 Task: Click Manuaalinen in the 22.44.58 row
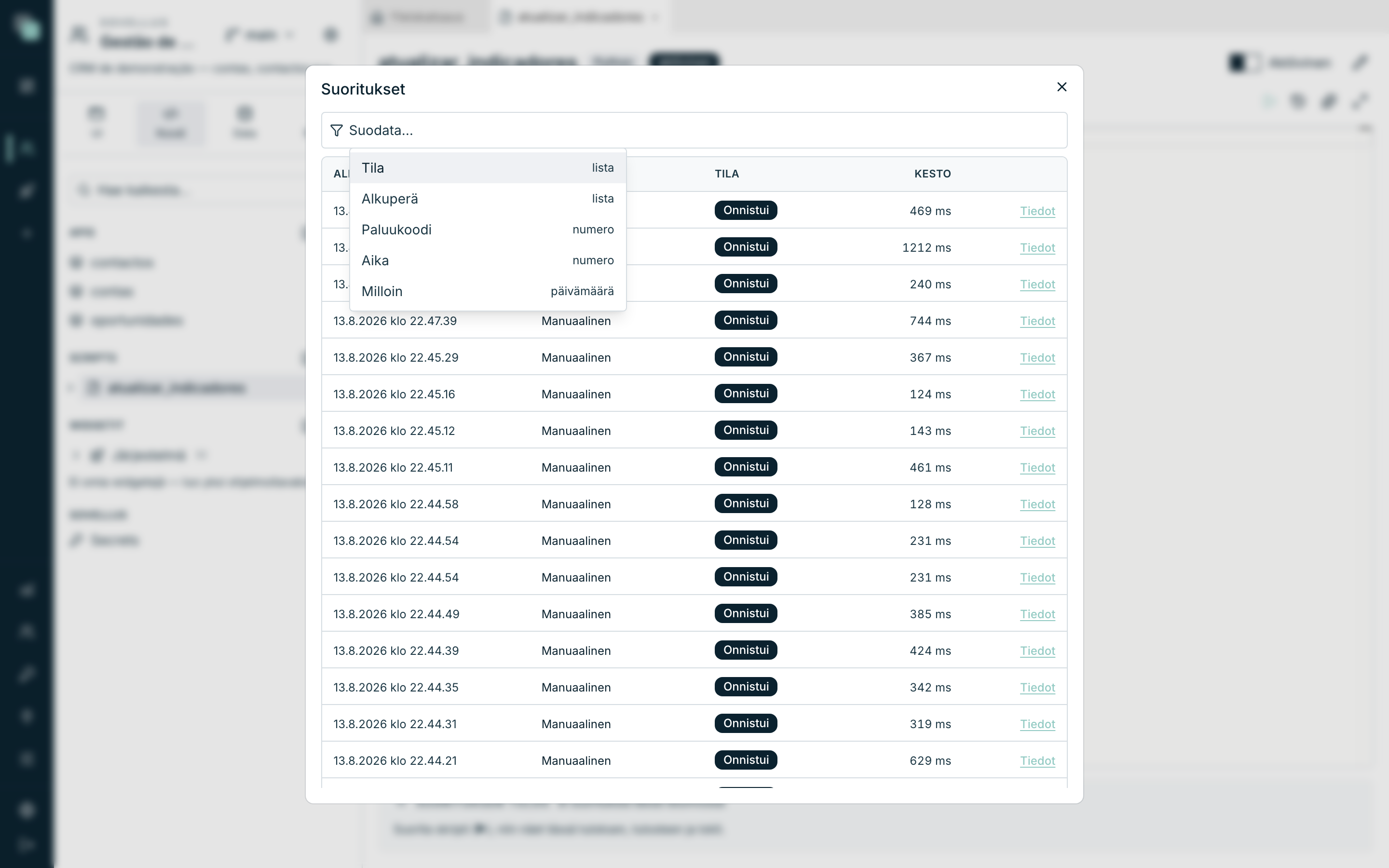[576, 505]
